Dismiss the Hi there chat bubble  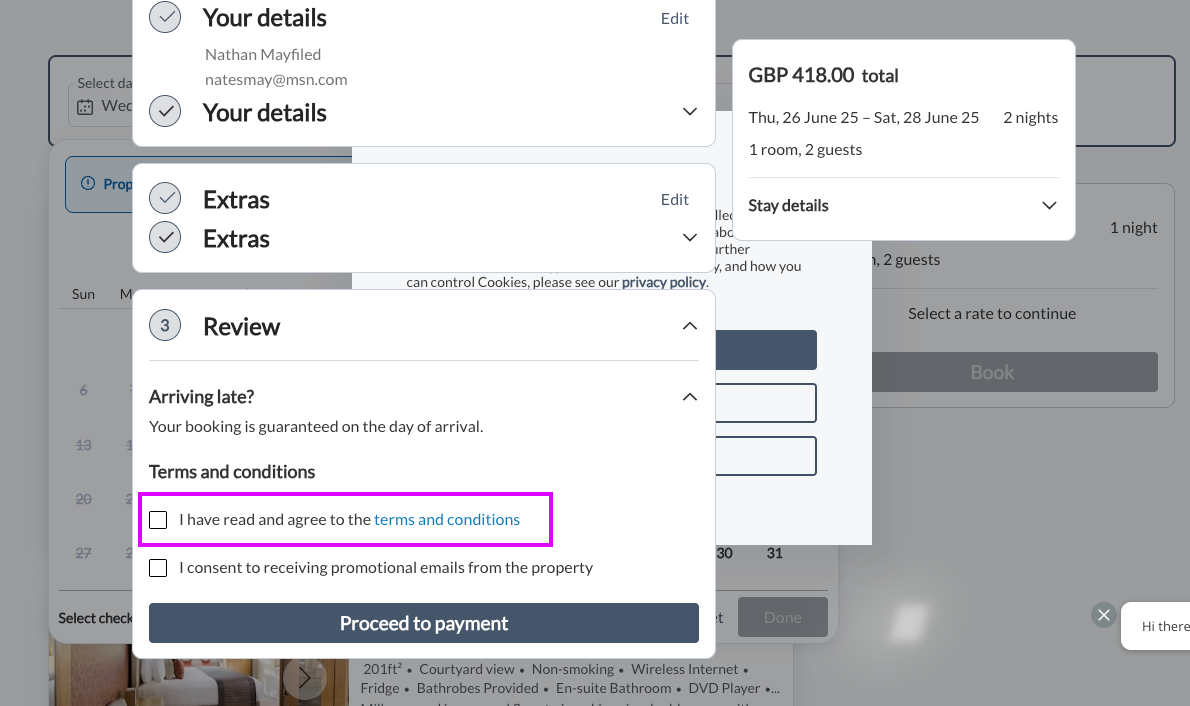click(x=1103, y=615)
